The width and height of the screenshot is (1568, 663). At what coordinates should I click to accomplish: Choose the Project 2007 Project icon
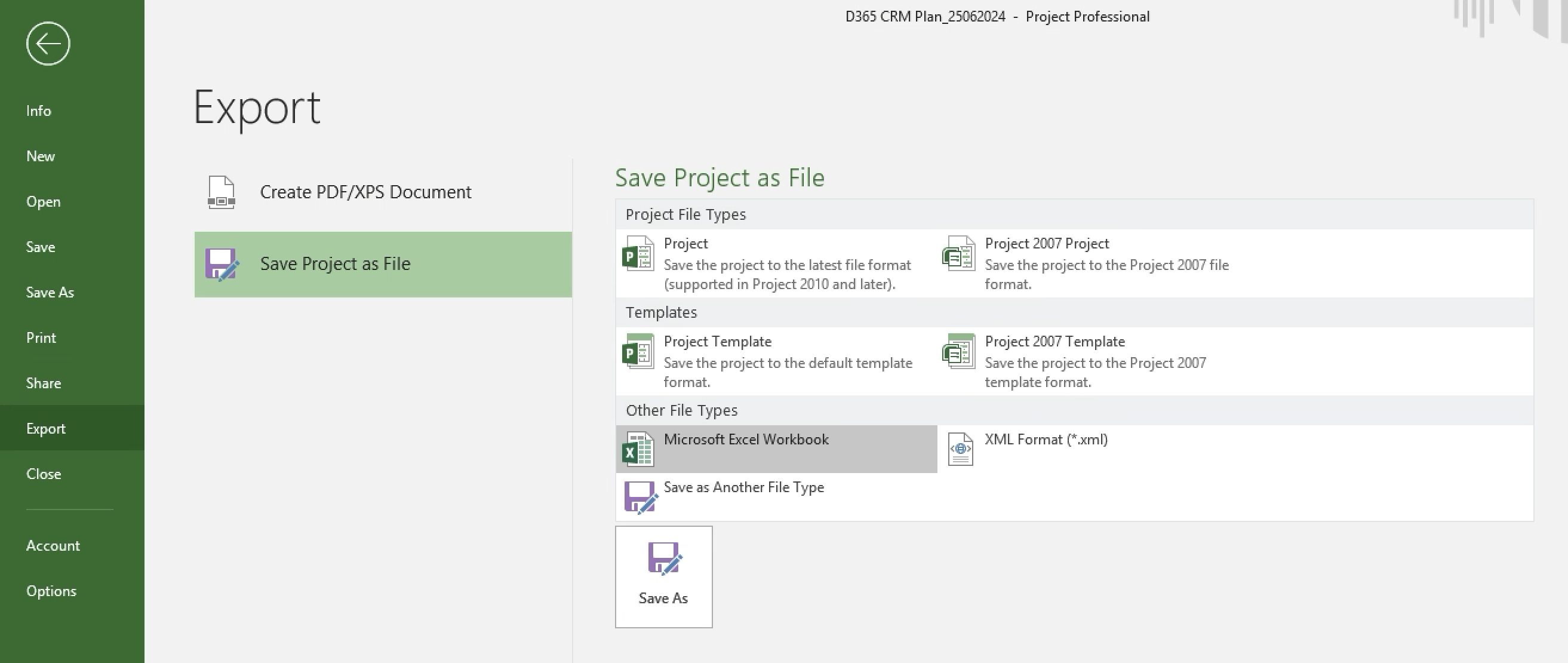tap(959, 254)
